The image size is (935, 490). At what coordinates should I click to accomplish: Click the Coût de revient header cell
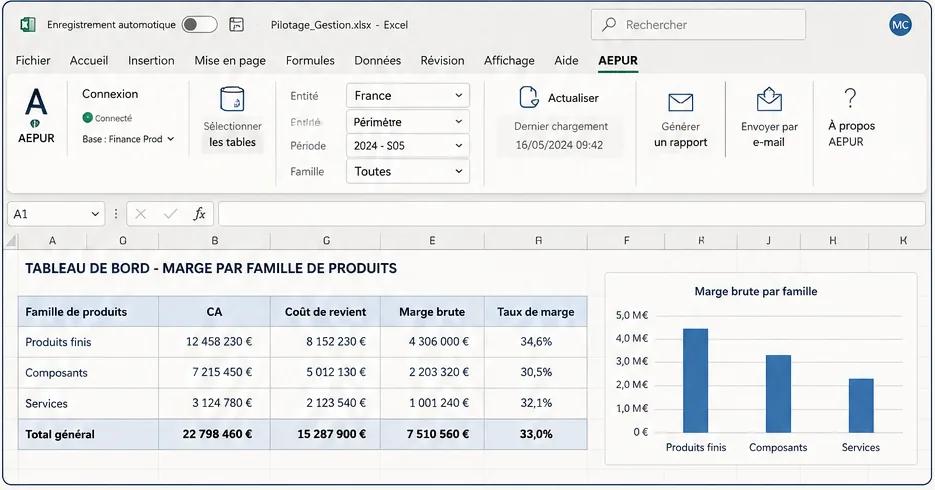tap(326, 312)
